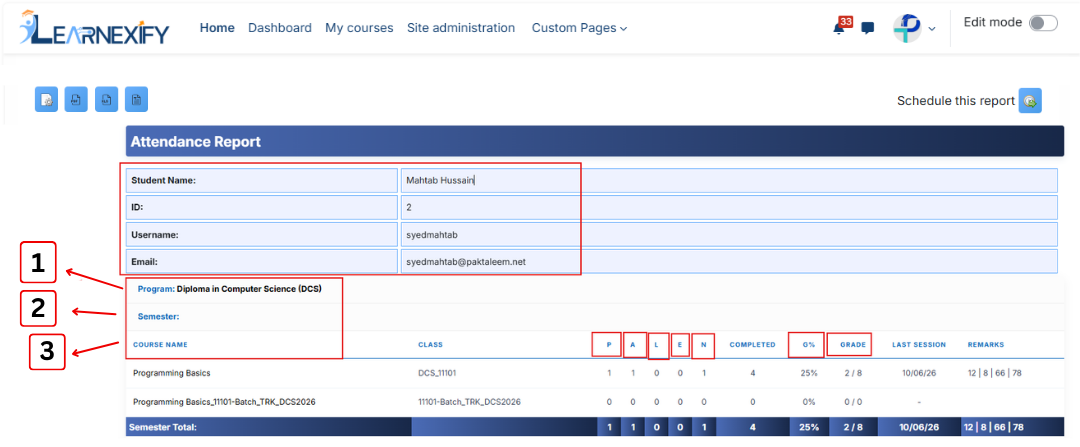Click the Student Name field with Mahtab Hussain
Viewport: 1080px width, 447px height.
tap(729, 180)
